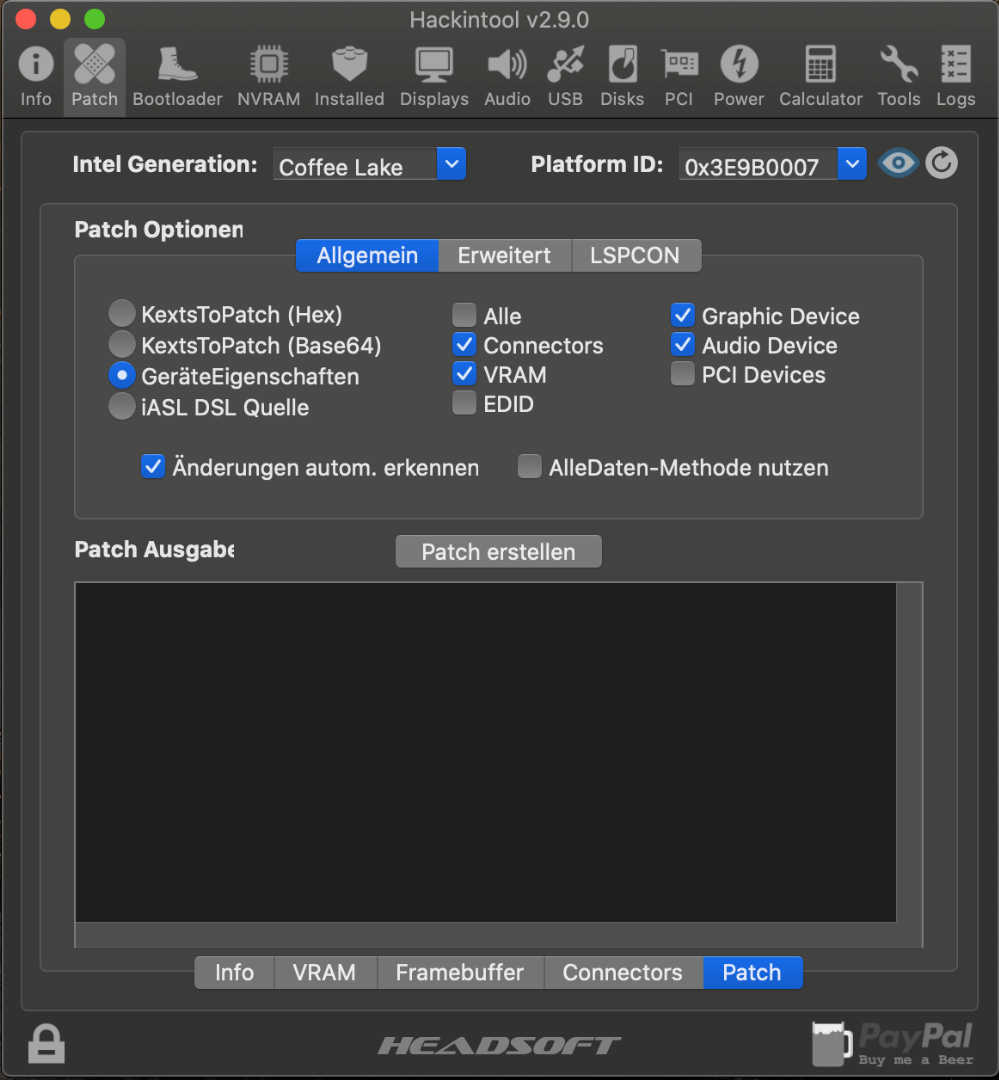Click the 0x3E9B0007 platform ID field
This screenshot has height=1080, width=999.
(759, 165)
